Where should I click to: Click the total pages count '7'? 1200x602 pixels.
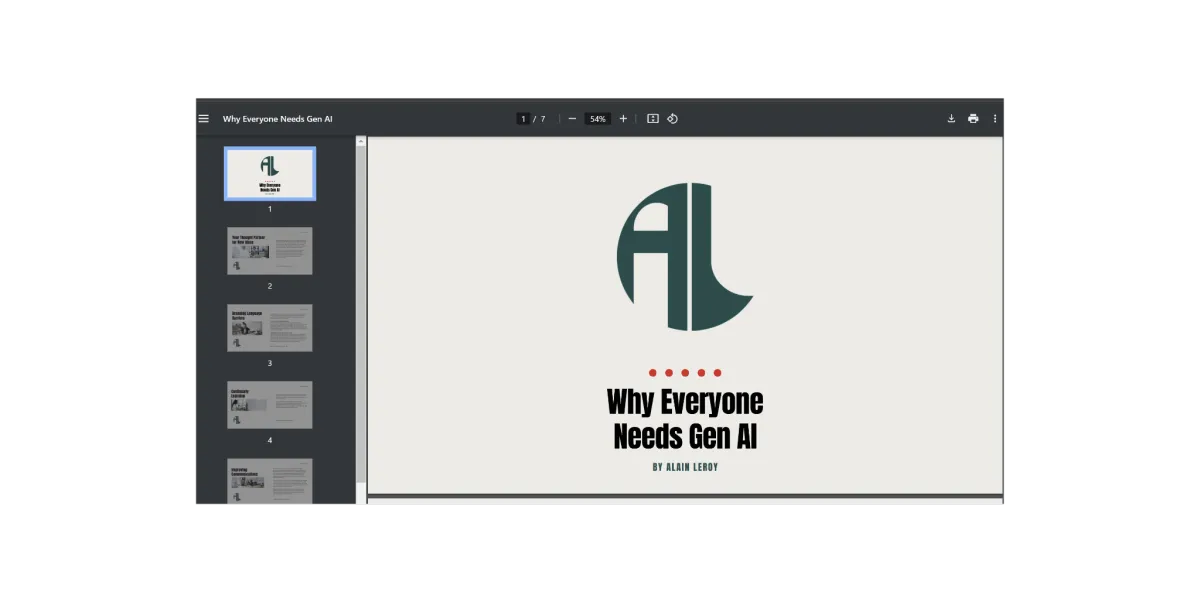(x=543, y=119)
